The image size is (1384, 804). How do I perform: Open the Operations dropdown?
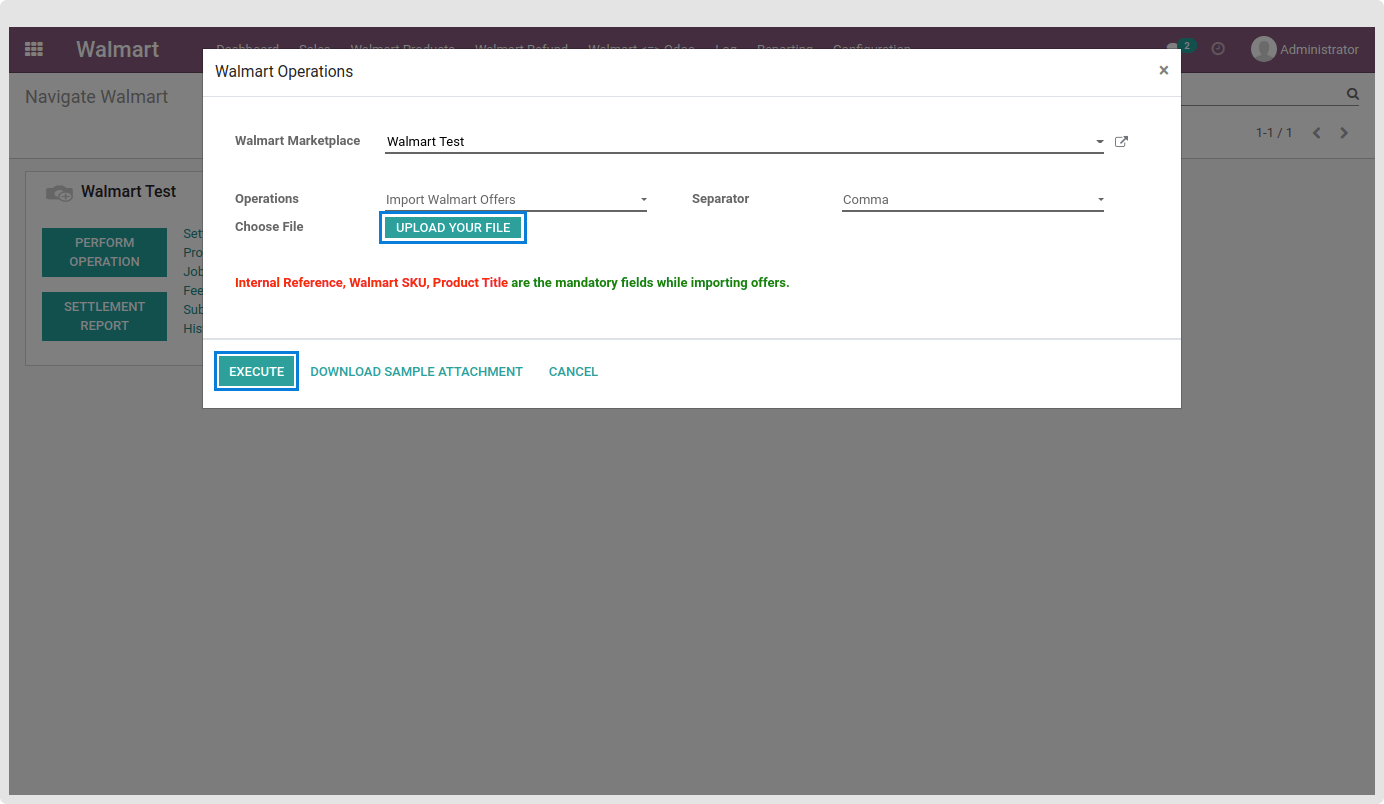(x=516, y=200)
